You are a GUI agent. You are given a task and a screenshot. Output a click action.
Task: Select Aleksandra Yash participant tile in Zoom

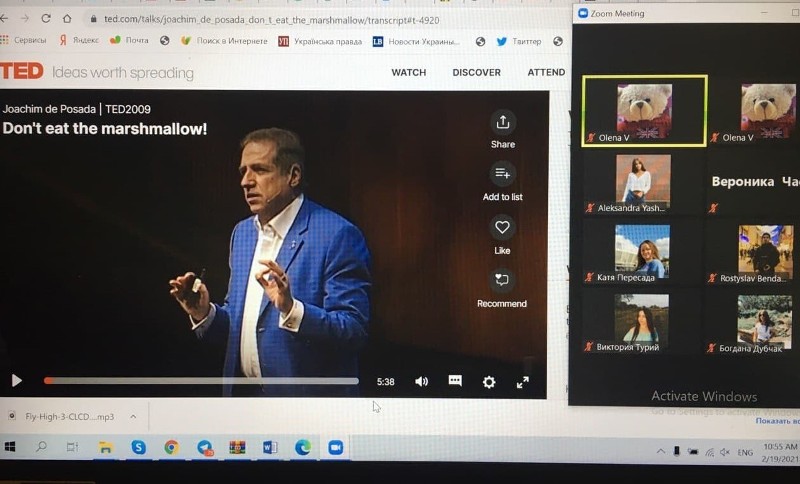(x=644, y=183)
